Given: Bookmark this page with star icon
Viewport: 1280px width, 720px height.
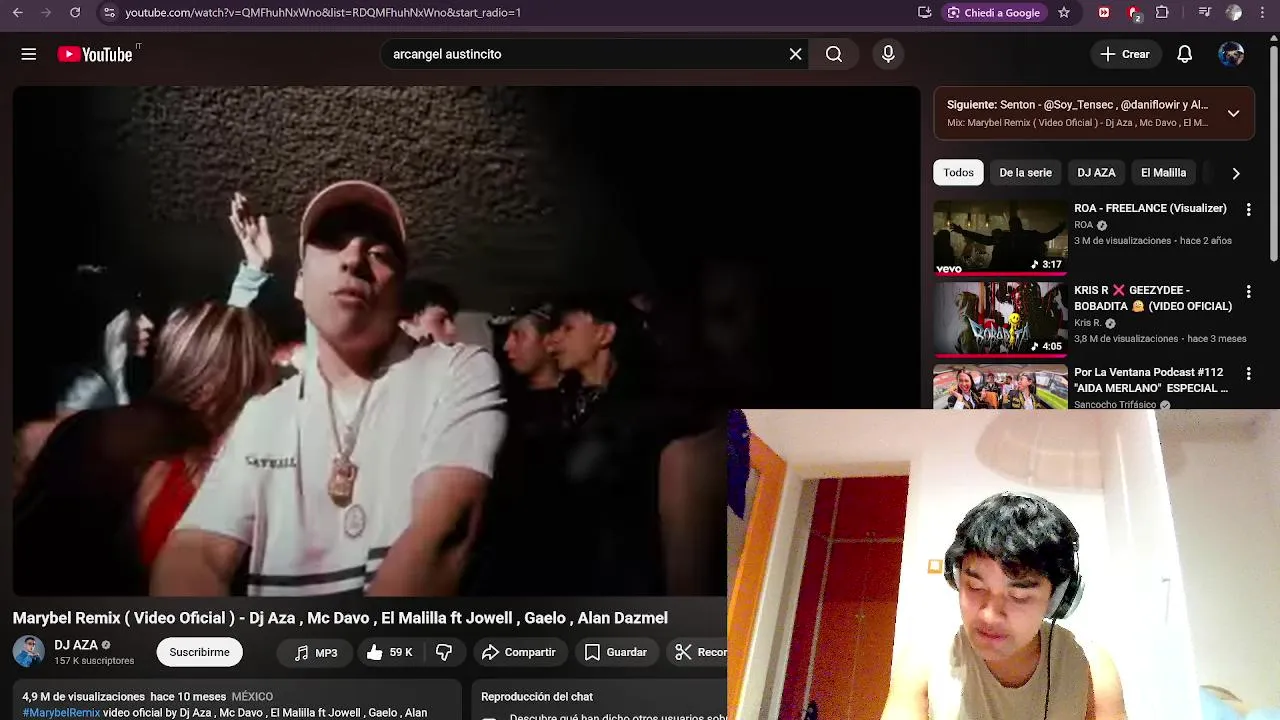Looking at the screenshot, I should [1064, 13].
